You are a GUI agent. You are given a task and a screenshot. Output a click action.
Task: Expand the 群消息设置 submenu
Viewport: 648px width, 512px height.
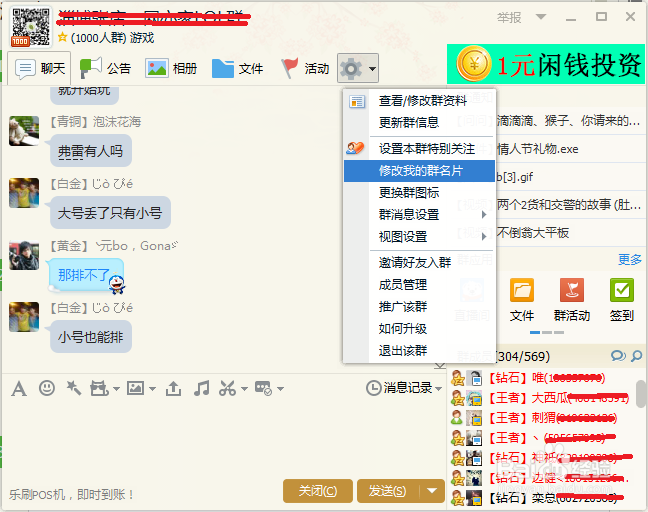click(484, 214)
